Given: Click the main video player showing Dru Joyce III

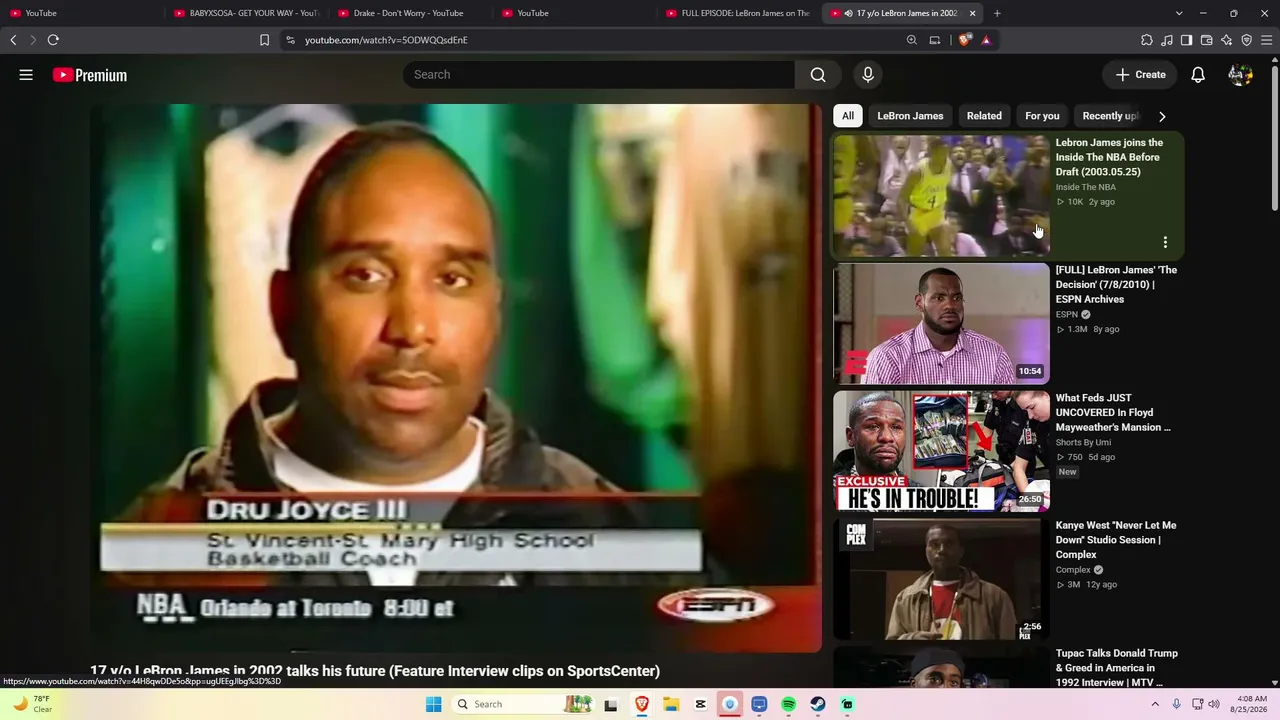Looking at the screenshot, I should pyautogui.click(x=456, y=378).
